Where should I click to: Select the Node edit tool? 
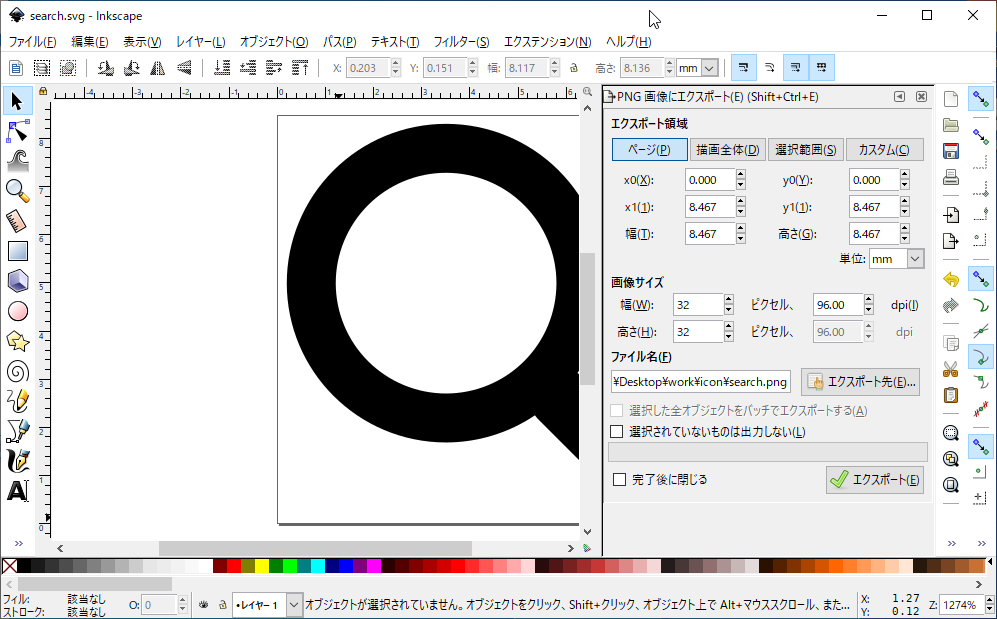[17, 131]
